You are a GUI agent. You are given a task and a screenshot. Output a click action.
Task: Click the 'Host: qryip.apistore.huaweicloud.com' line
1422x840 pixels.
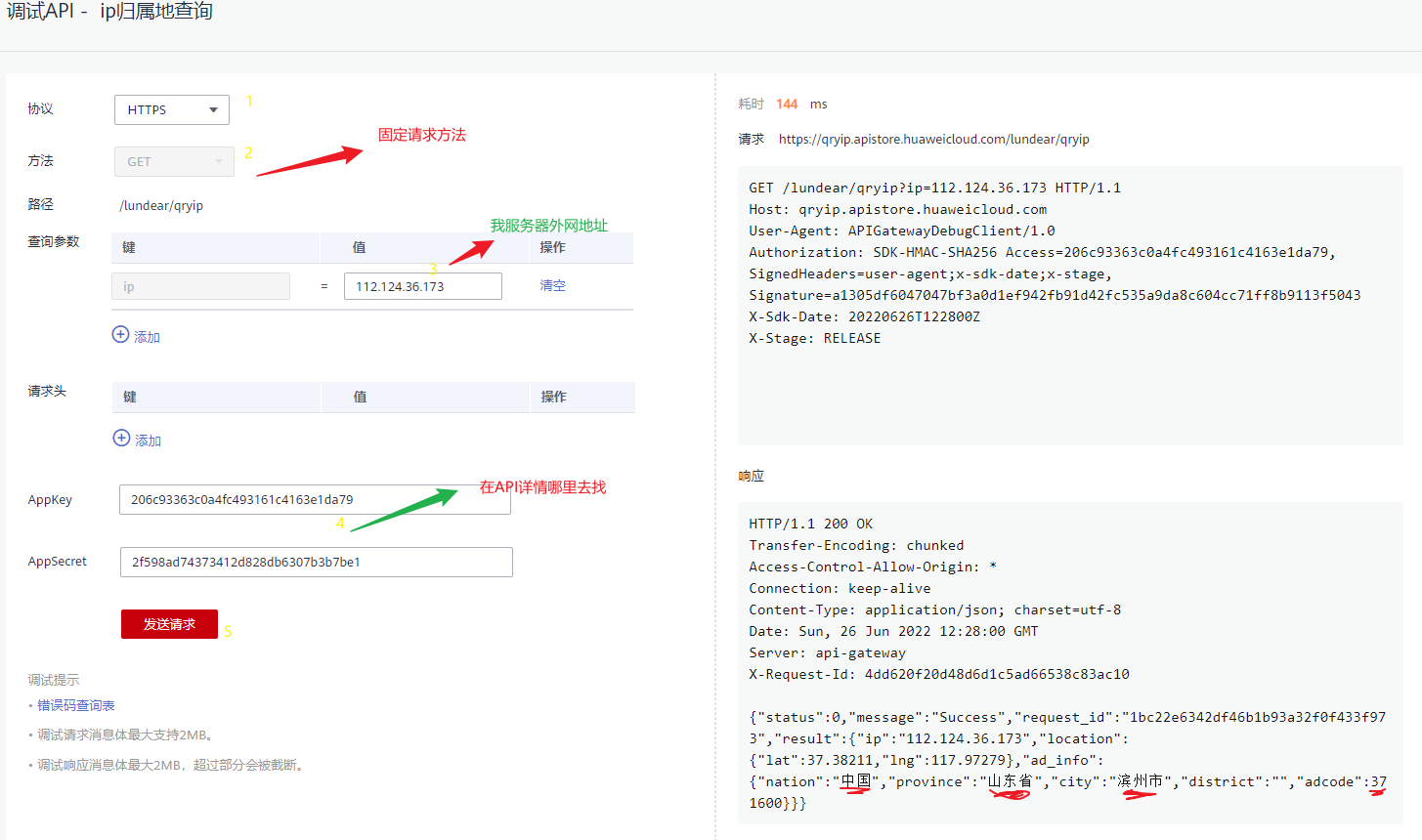pos(898,209)
